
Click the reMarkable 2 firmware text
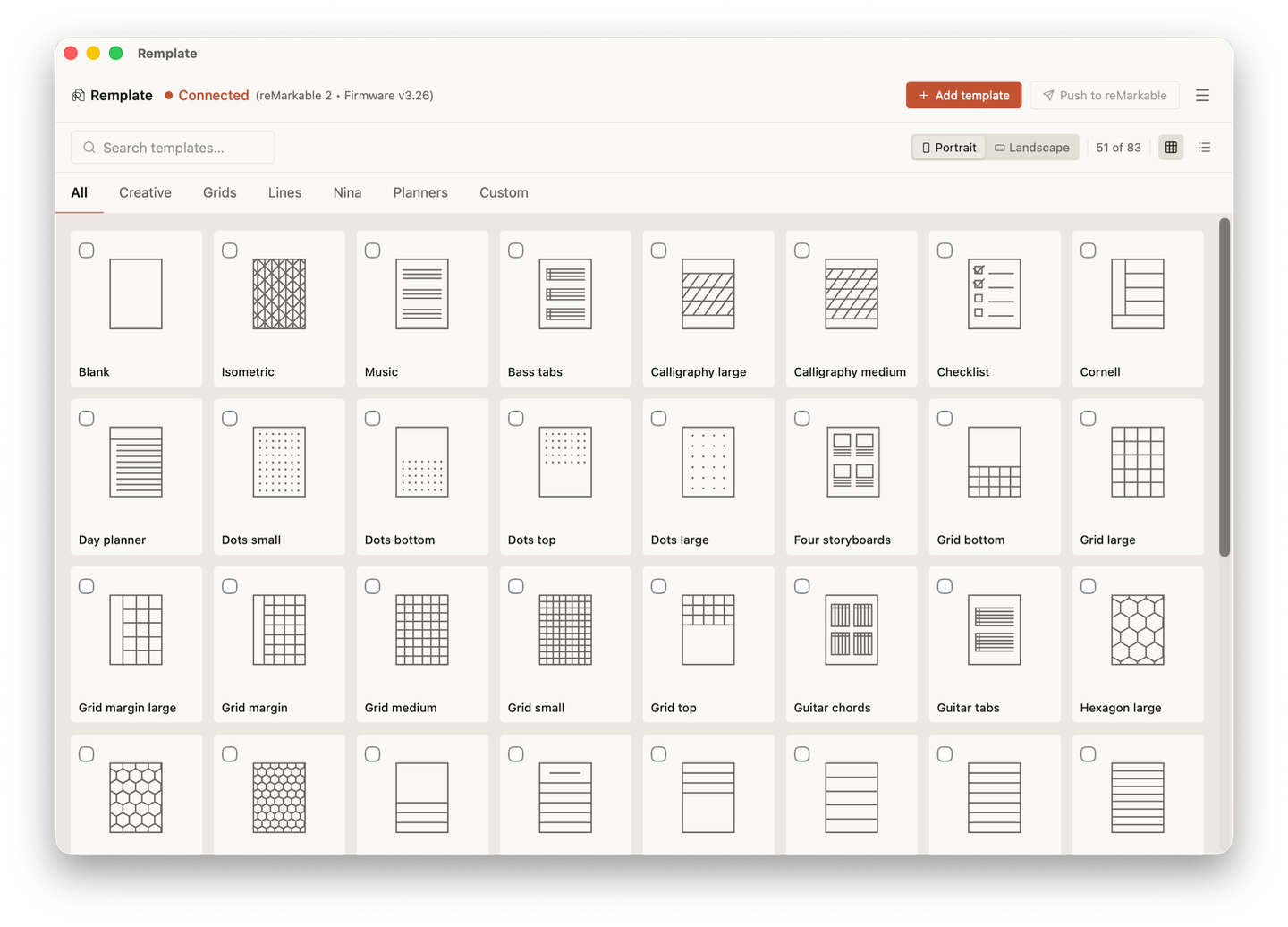tap(344, 96)
